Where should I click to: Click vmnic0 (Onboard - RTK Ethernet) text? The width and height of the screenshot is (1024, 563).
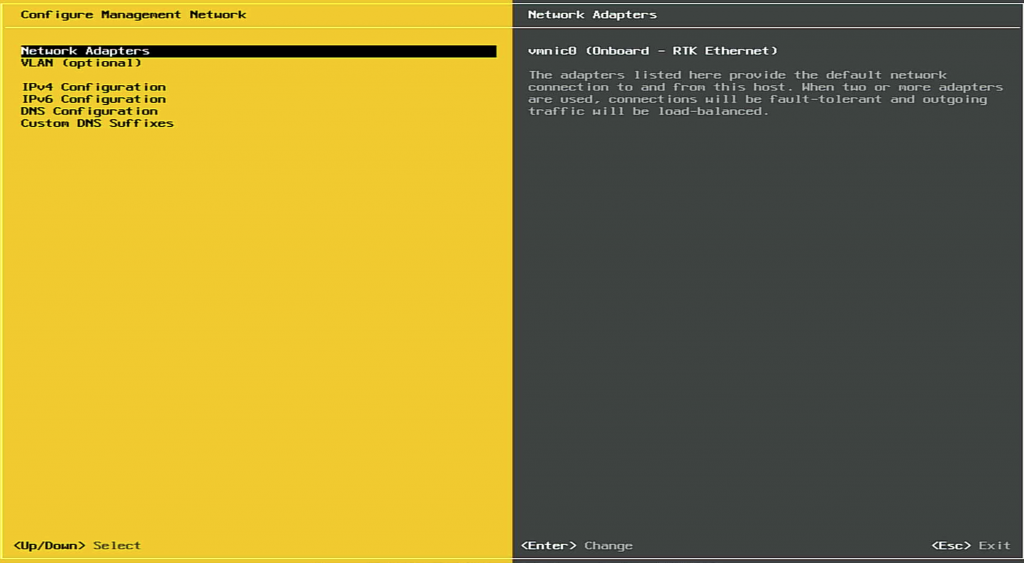[653, 51]
